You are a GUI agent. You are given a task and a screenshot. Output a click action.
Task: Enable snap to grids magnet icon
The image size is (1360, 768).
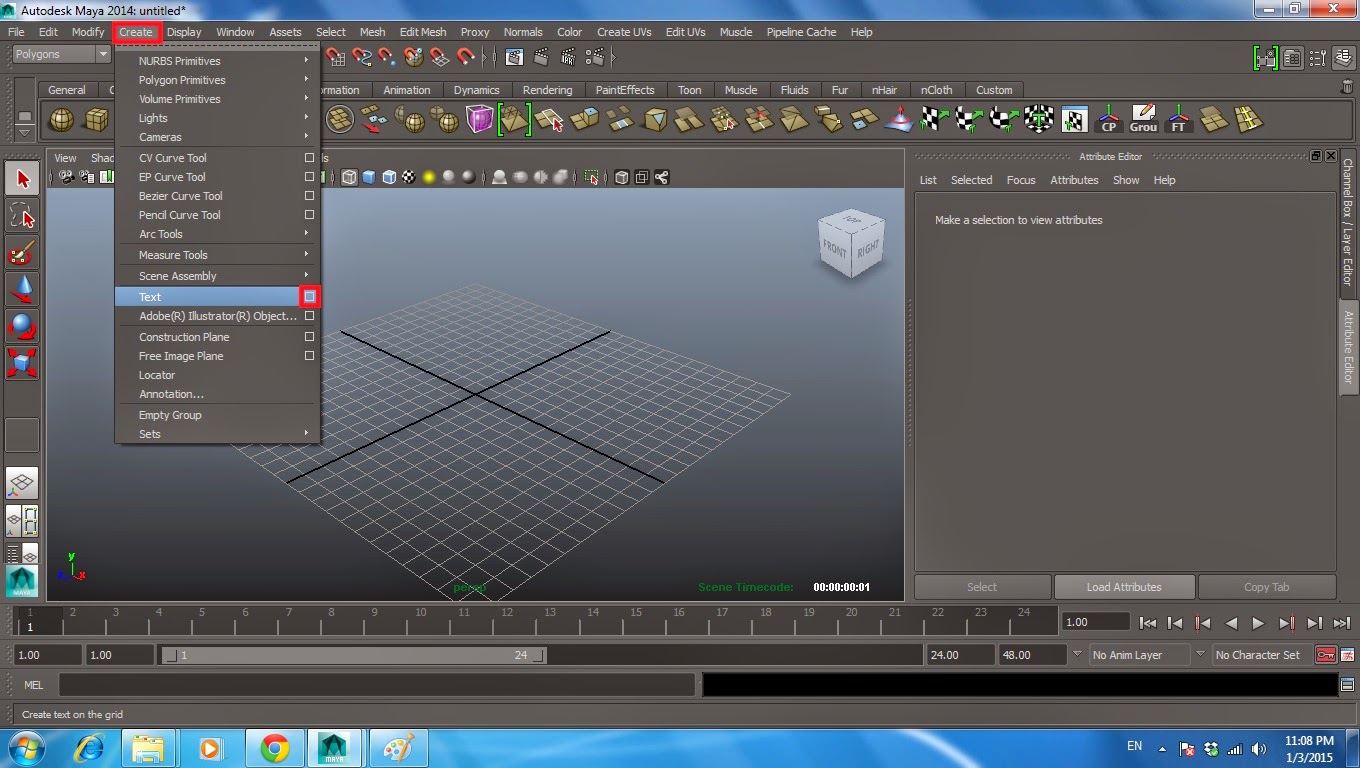(335, 57)
